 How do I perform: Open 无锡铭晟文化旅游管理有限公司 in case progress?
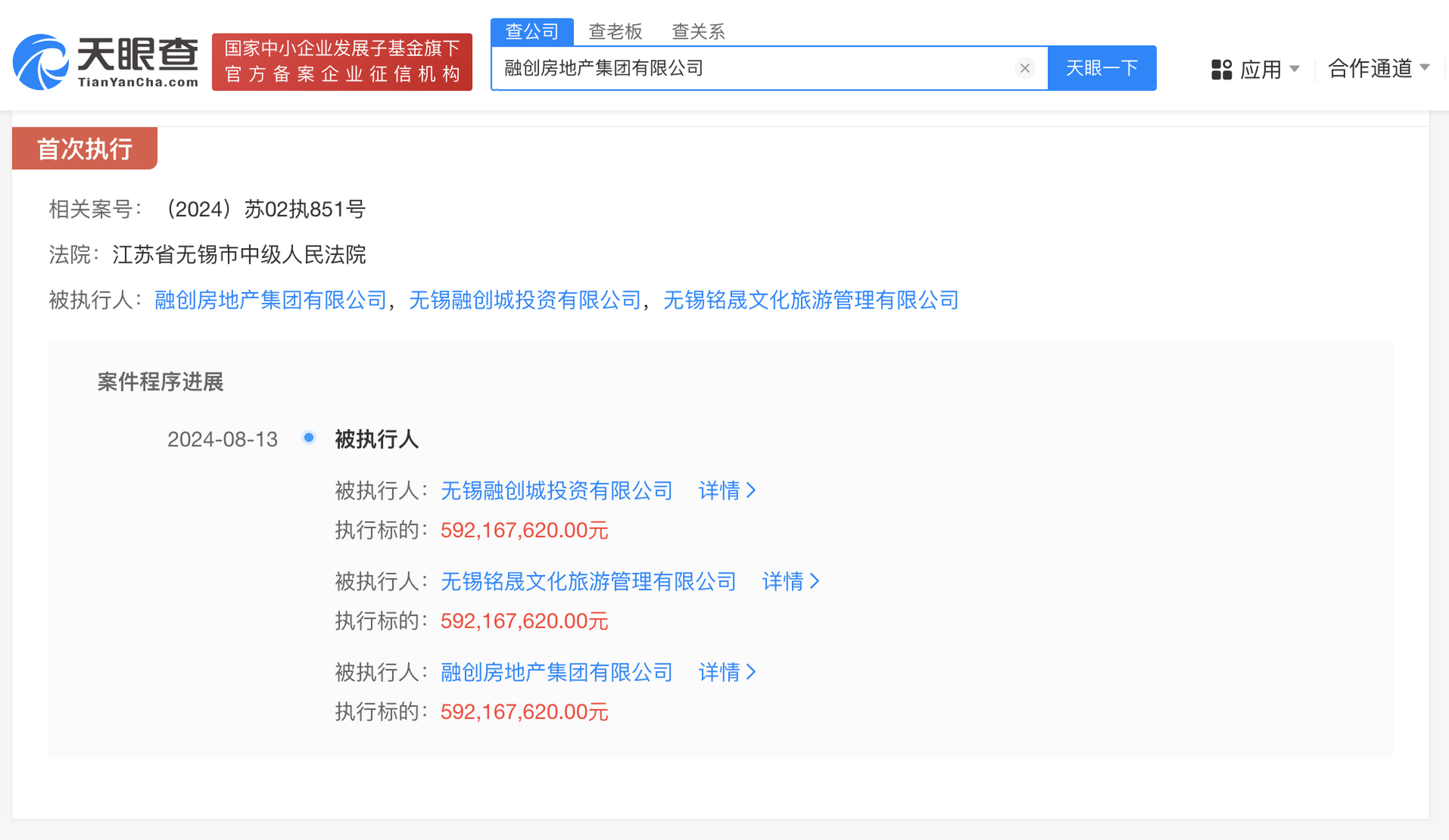588,581
